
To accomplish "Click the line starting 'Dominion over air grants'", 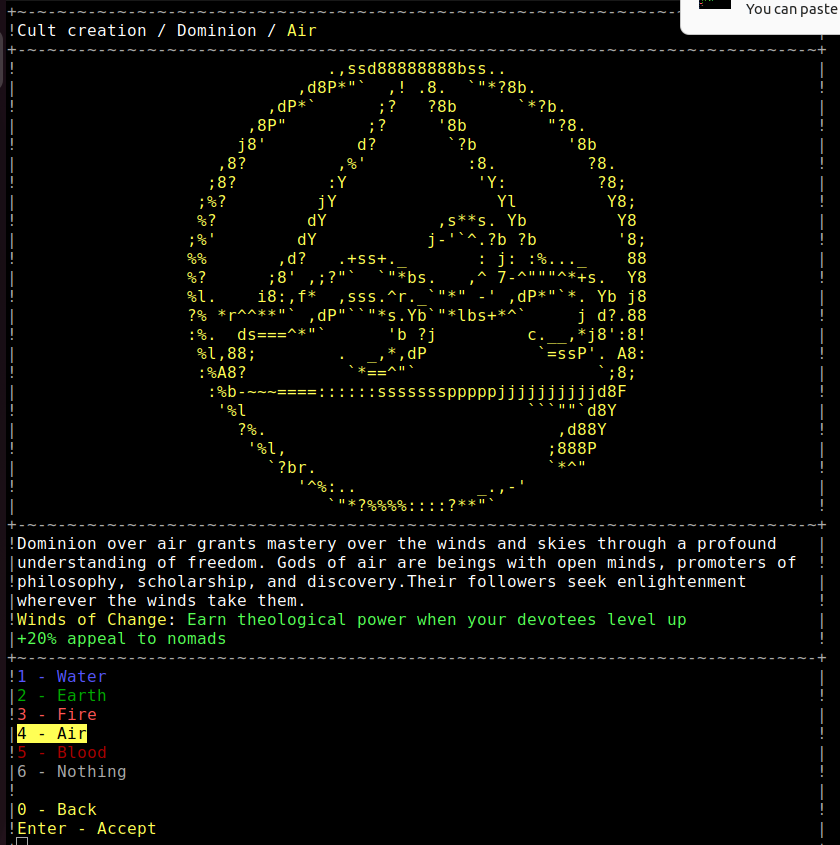I will click(x=397, y=544).
